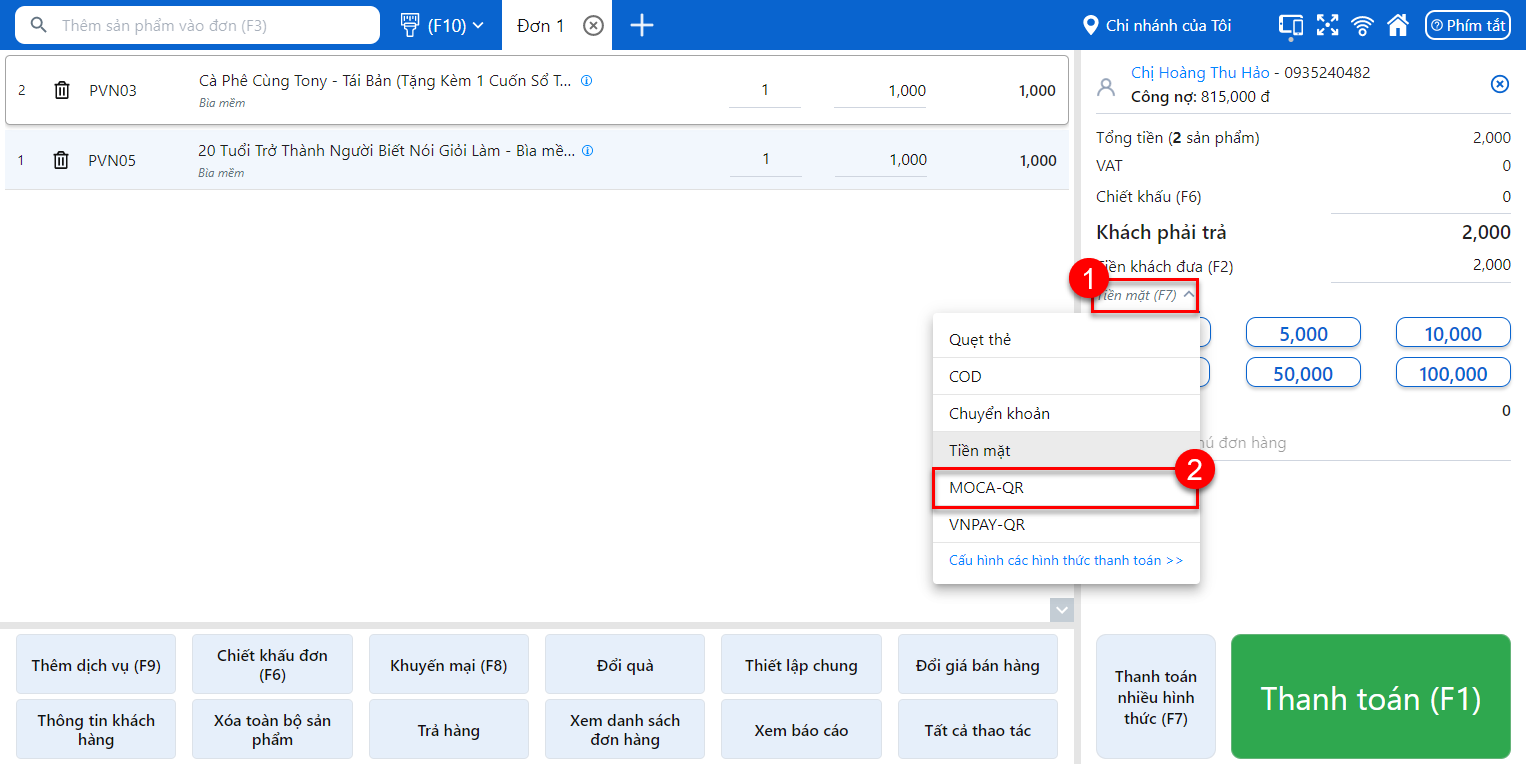Image resolution: width=1526 pixels, height=764 pixels.
Task: Choose the 50,000 quick cash amount
Action: [x=1303, y=374]
